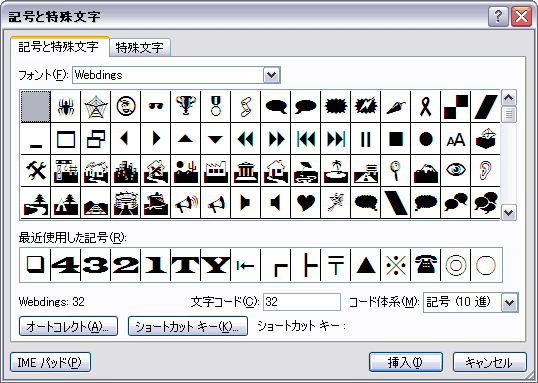Open the Webdings font dropdown
538x383 pixels.
click(271, 75)
